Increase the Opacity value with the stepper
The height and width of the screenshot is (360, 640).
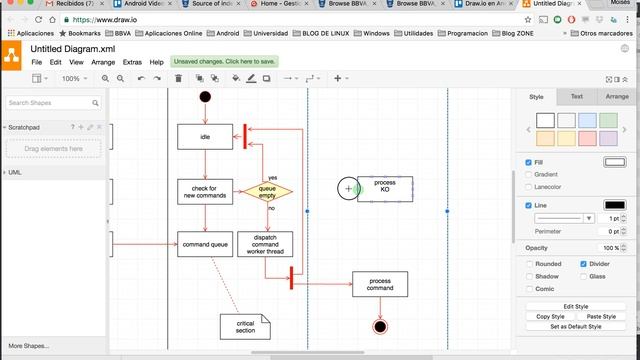(623, 246)
